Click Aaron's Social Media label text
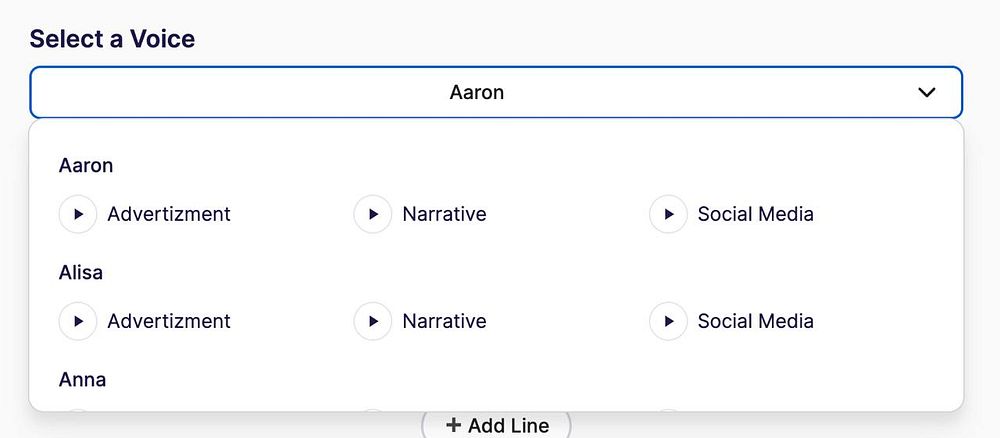 [x=755, y=214]
